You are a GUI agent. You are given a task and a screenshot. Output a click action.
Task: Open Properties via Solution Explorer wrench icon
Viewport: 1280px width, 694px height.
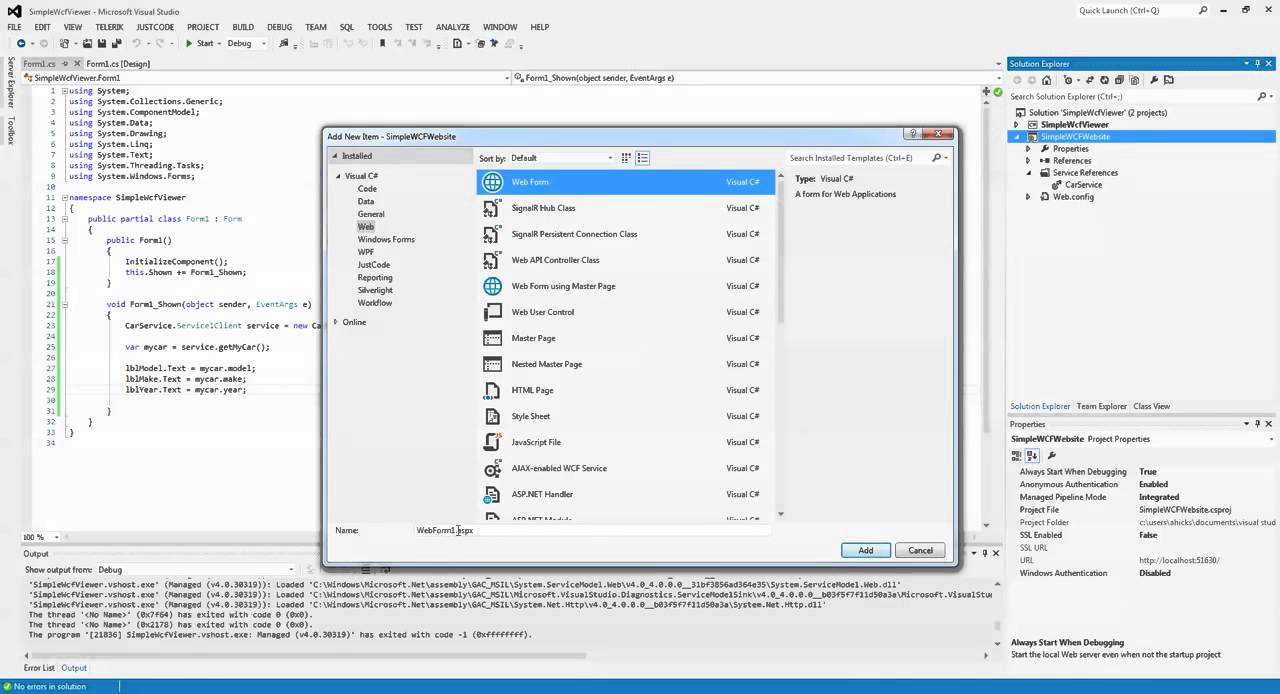(x=1154, y=80)
